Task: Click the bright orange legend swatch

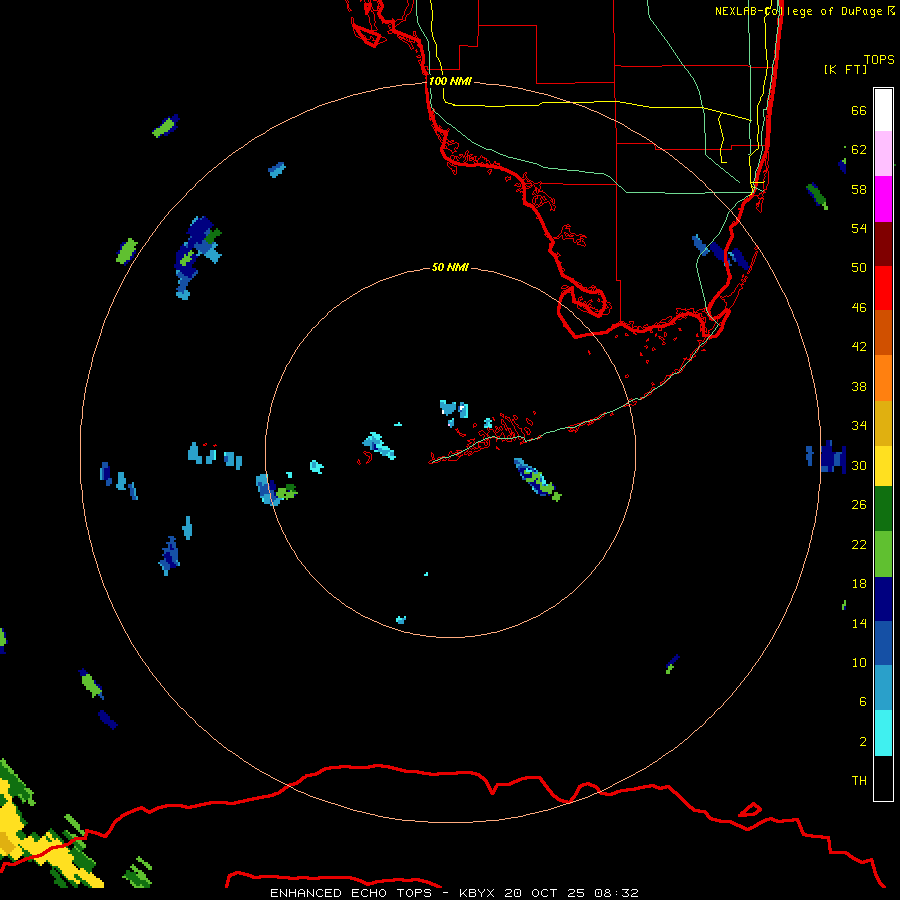Action: tap(883, 378)
